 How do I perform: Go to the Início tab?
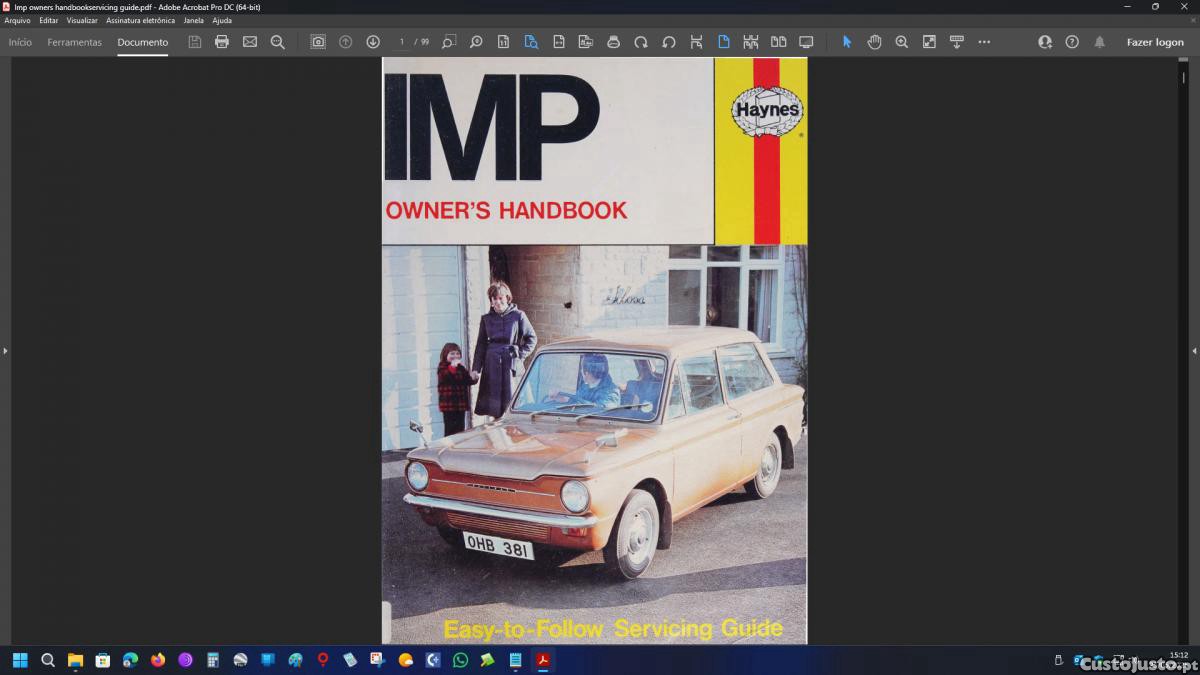pos(20,42)
